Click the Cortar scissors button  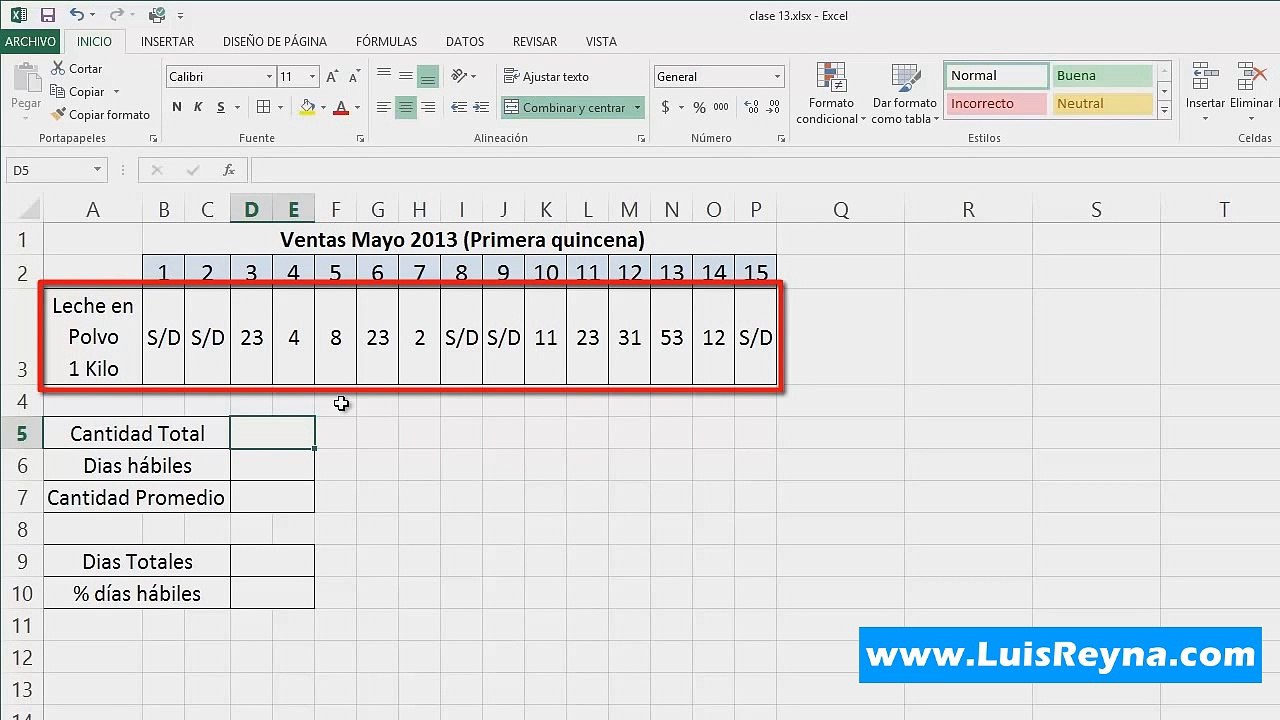coord(76,69)
